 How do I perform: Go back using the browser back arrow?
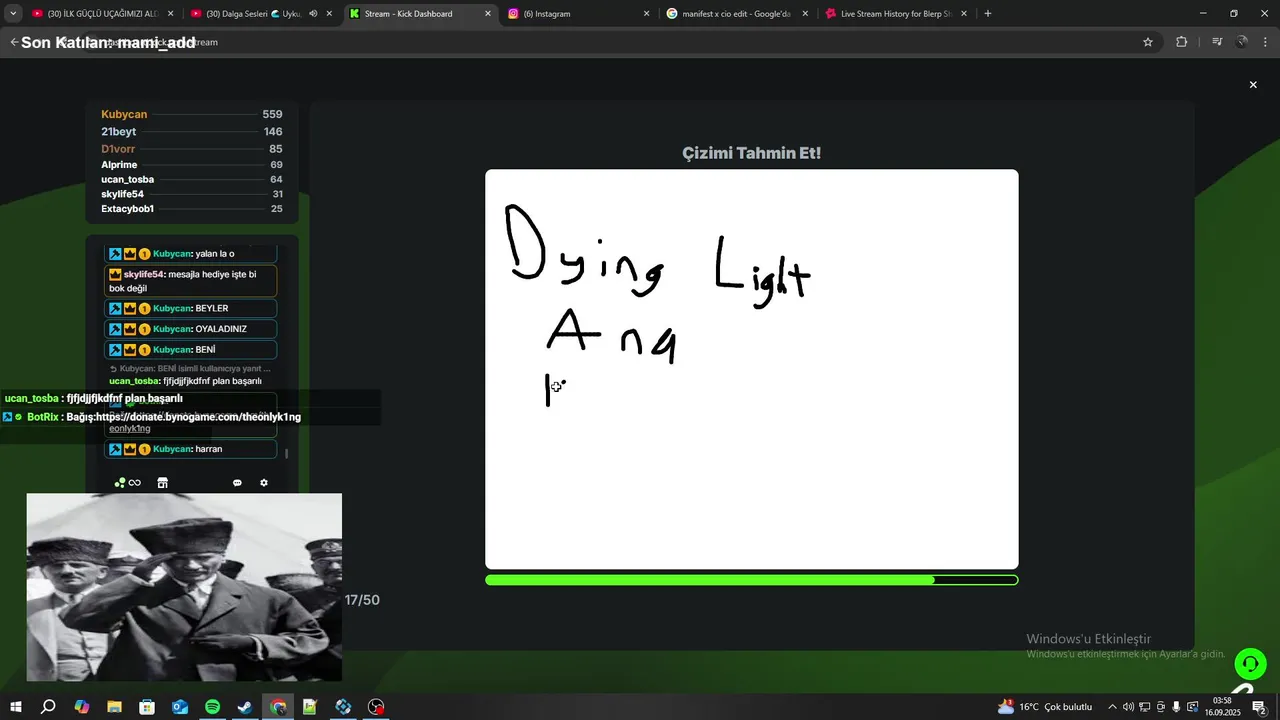click(14, 42)
